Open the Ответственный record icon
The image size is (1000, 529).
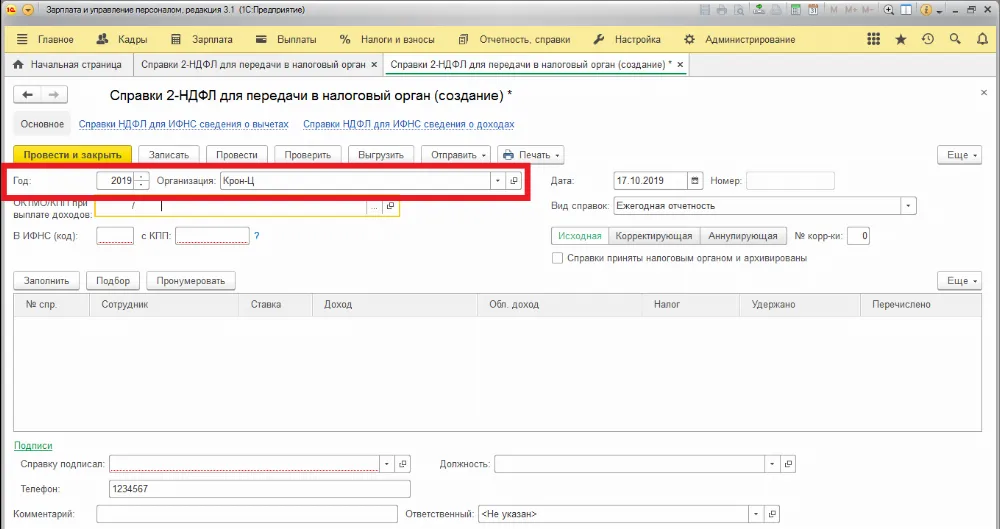(x=772, y=514)
